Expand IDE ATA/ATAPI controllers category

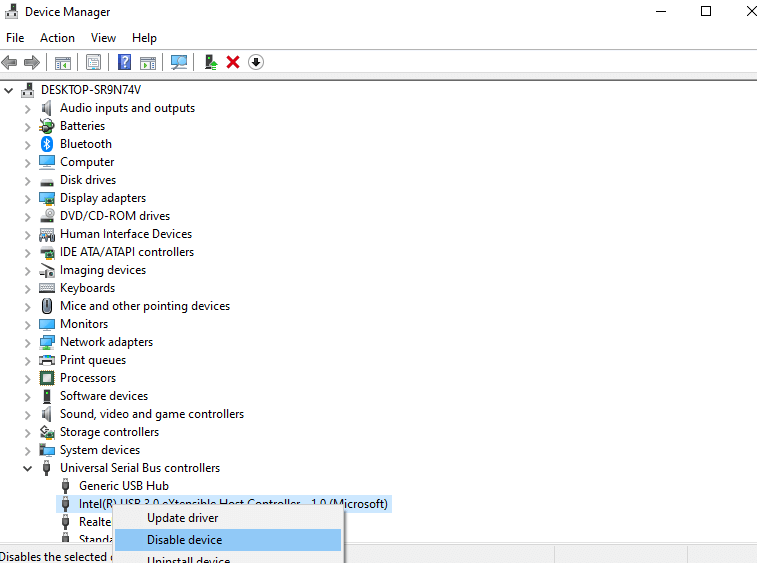28,253
